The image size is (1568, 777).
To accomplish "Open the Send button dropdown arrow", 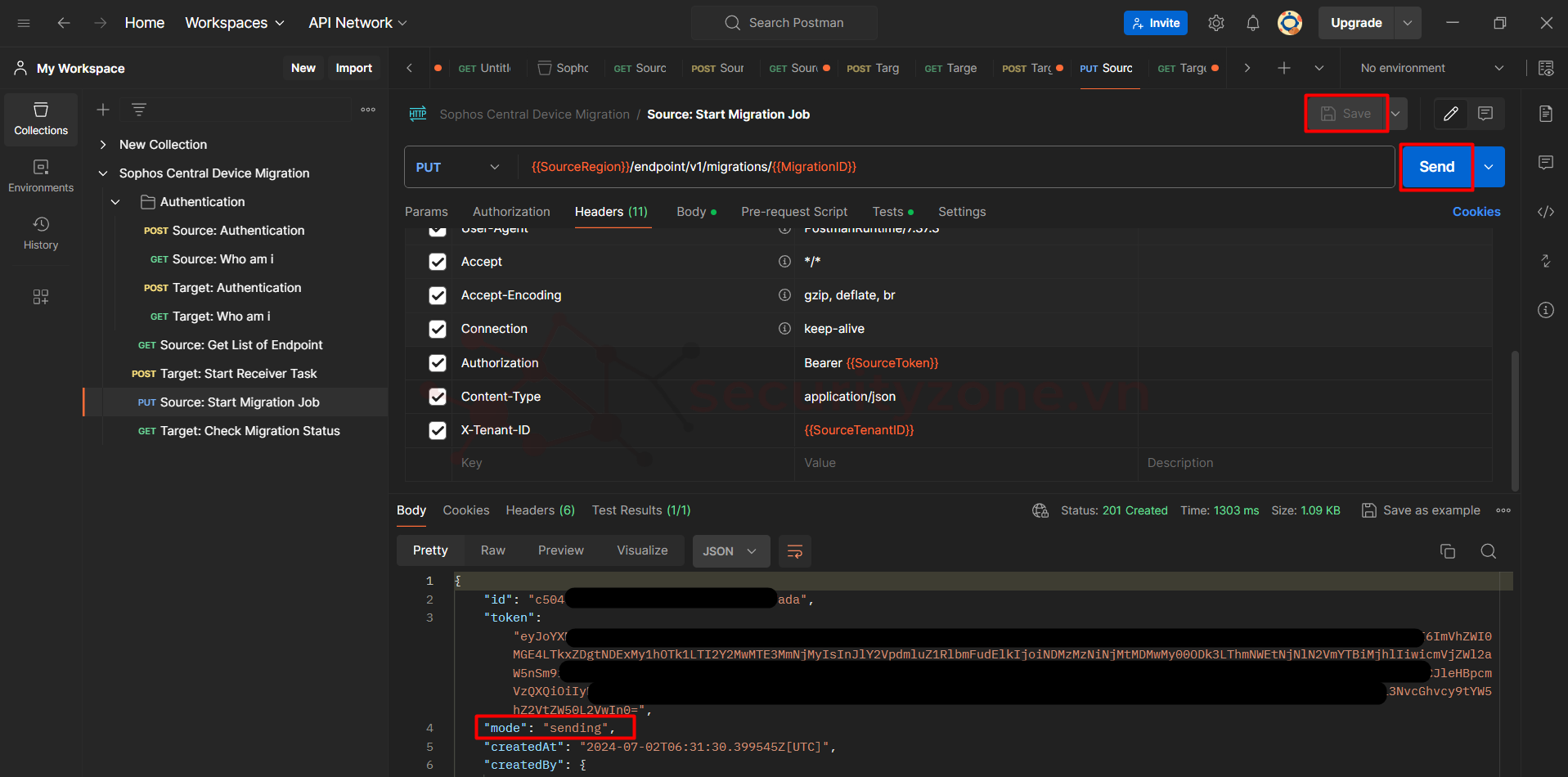I will (x=1489, y=167).
